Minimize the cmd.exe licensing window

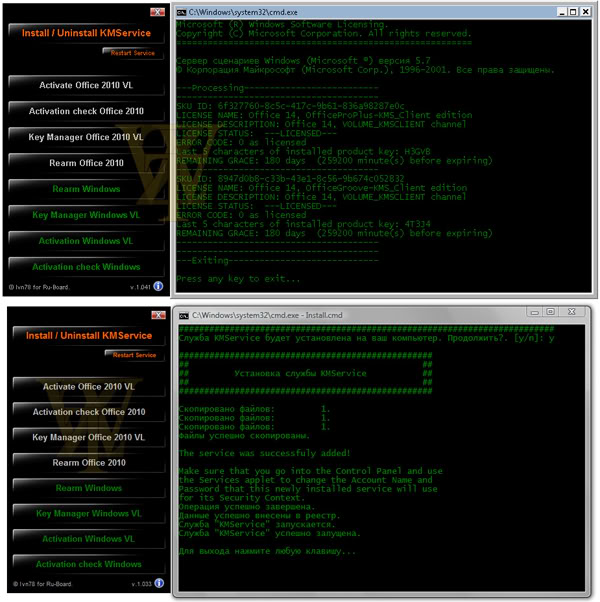click(562, 12)
